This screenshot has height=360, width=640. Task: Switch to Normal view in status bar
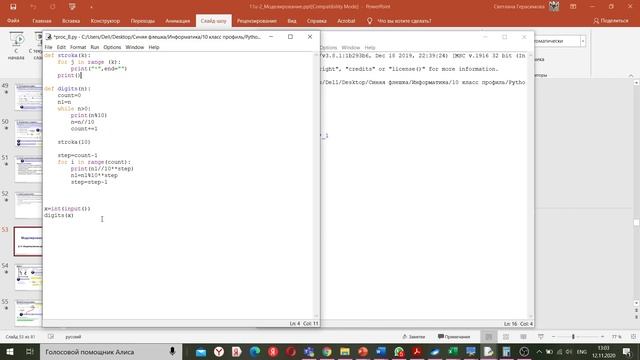[489, 337]
